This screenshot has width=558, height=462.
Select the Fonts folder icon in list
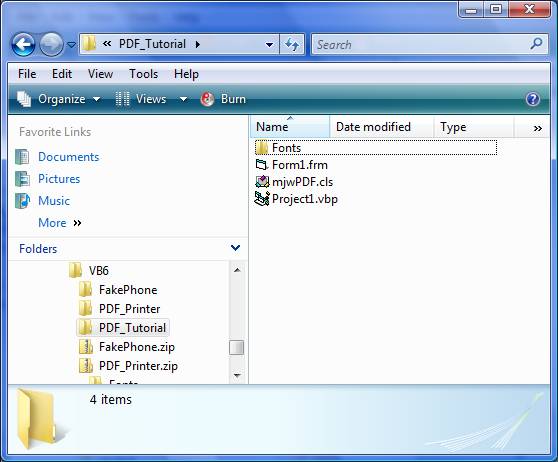click(x=262, y=148)
